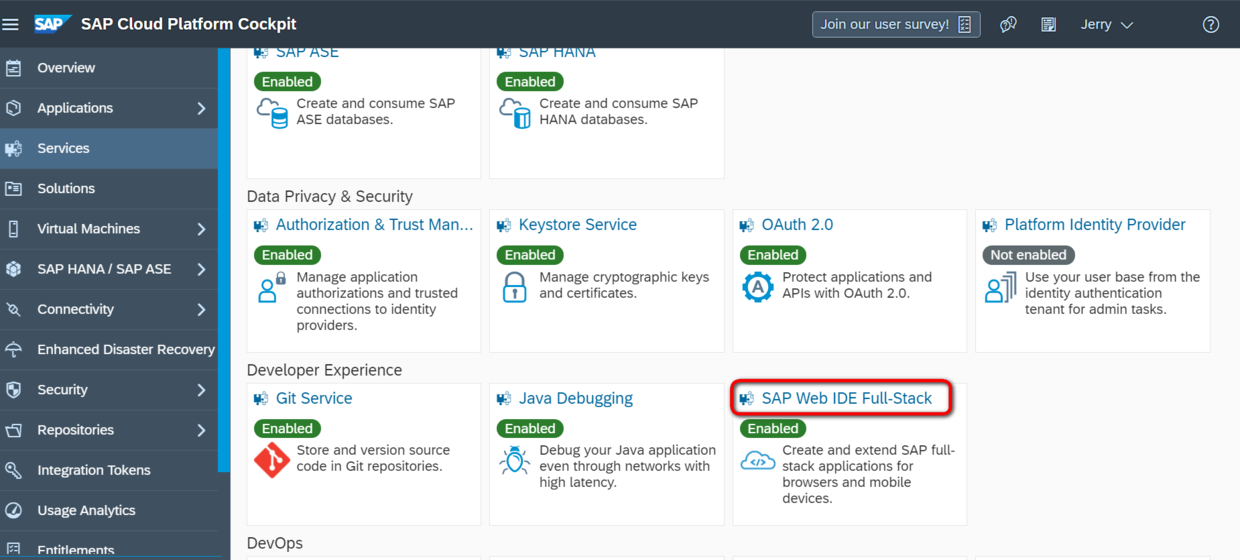The image size is (1240, 560).
Task: Click the notifications icon beside Jerry
Action: (1048, 24)
